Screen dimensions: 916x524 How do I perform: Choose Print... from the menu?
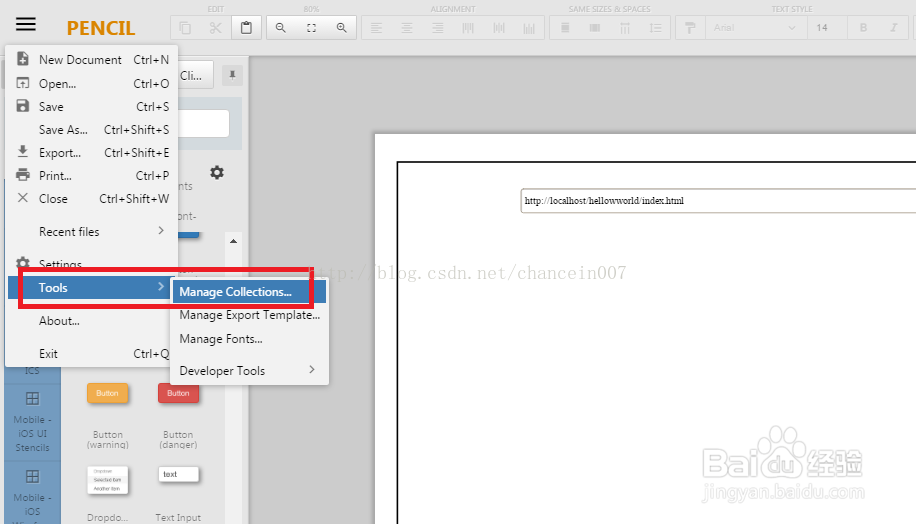[x=92, y=175]
